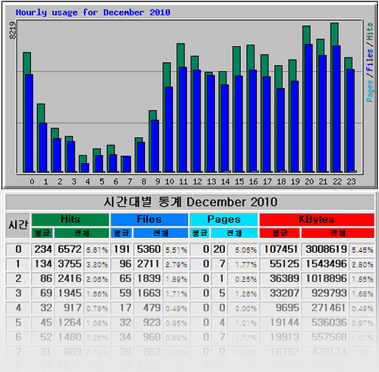Click total files value 479
The width and height of the screenshot is (379, 372).
tap(151, 308)
